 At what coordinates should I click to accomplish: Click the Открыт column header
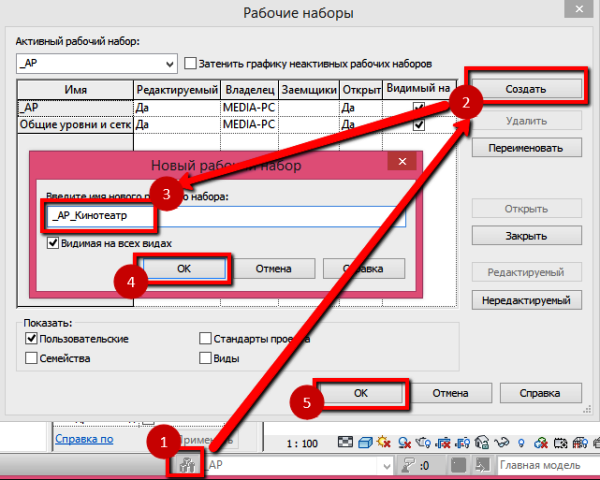point(361,90)
